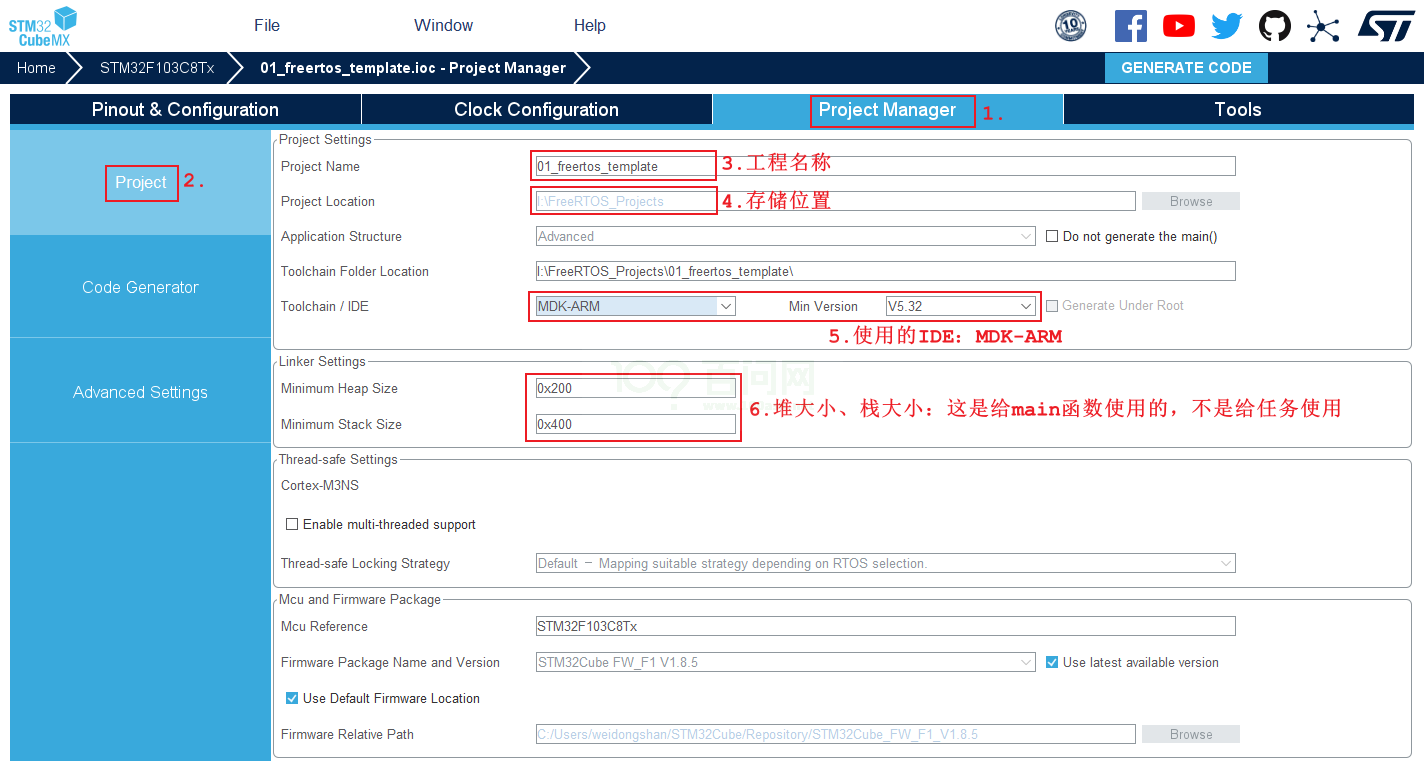Click Browse next to Firmware Relative Path

[x=1191, y=734]
